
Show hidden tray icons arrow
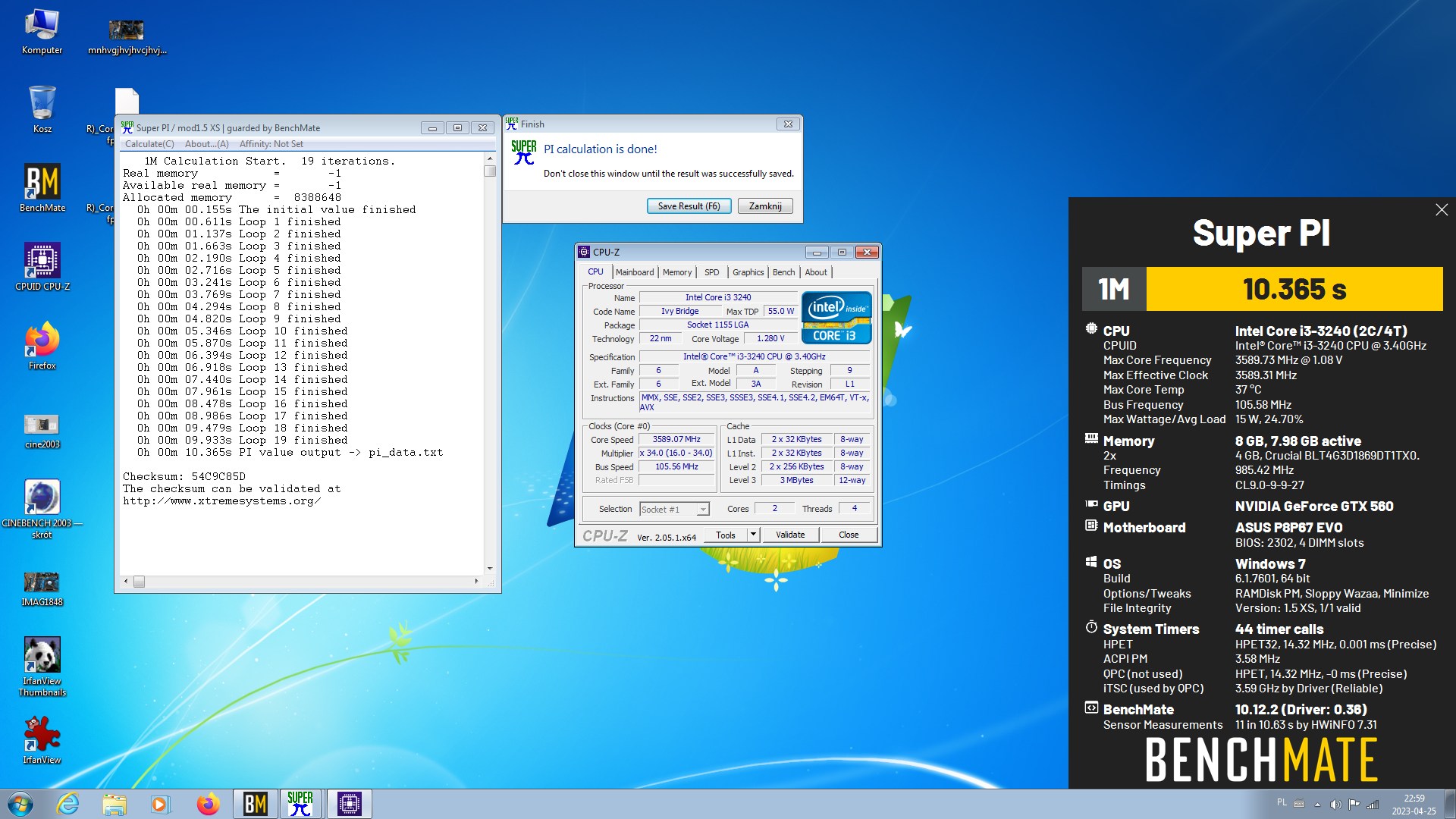(x=1317, y=805)
